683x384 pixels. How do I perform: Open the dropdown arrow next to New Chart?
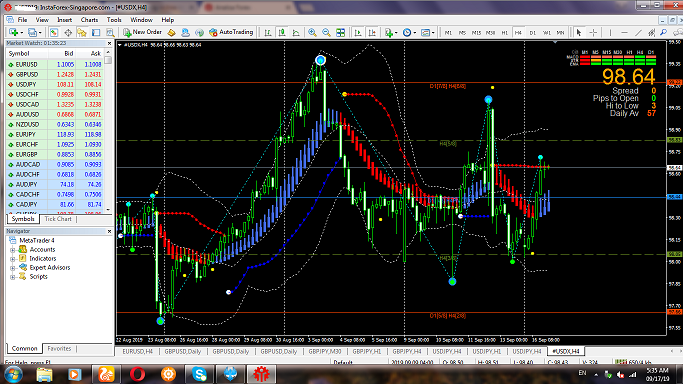(21, 33)
